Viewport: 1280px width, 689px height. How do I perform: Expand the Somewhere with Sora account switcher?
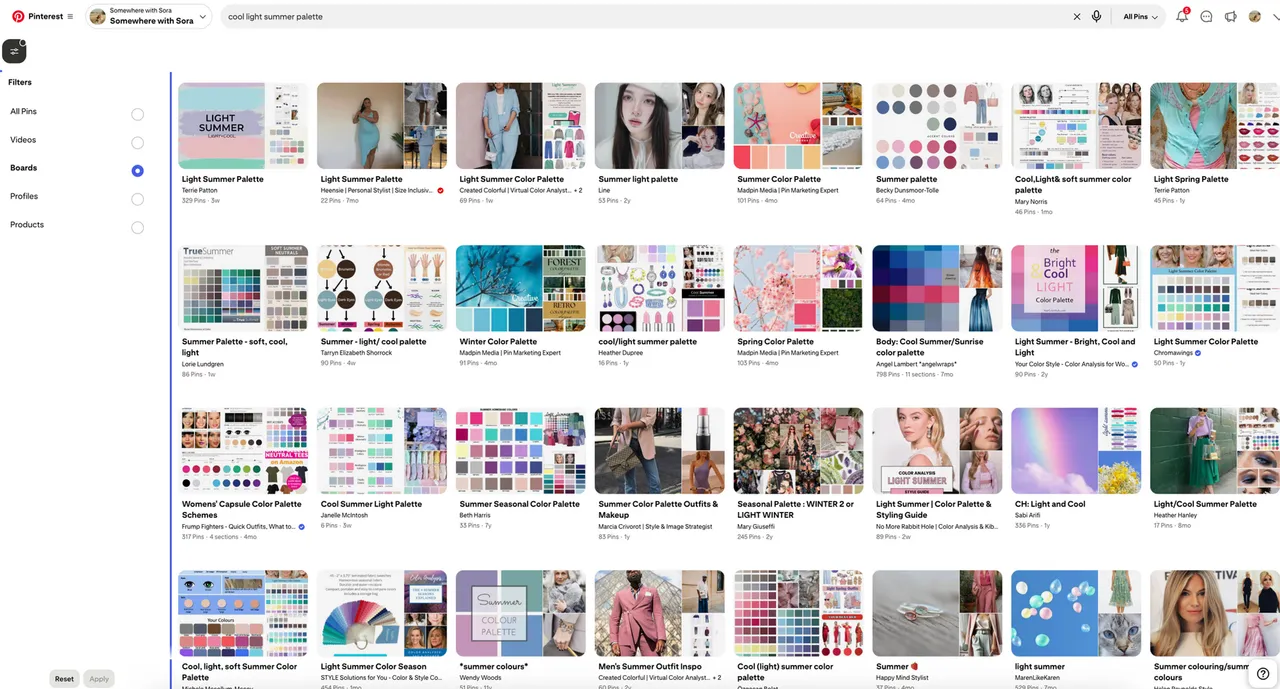point(148,17)
